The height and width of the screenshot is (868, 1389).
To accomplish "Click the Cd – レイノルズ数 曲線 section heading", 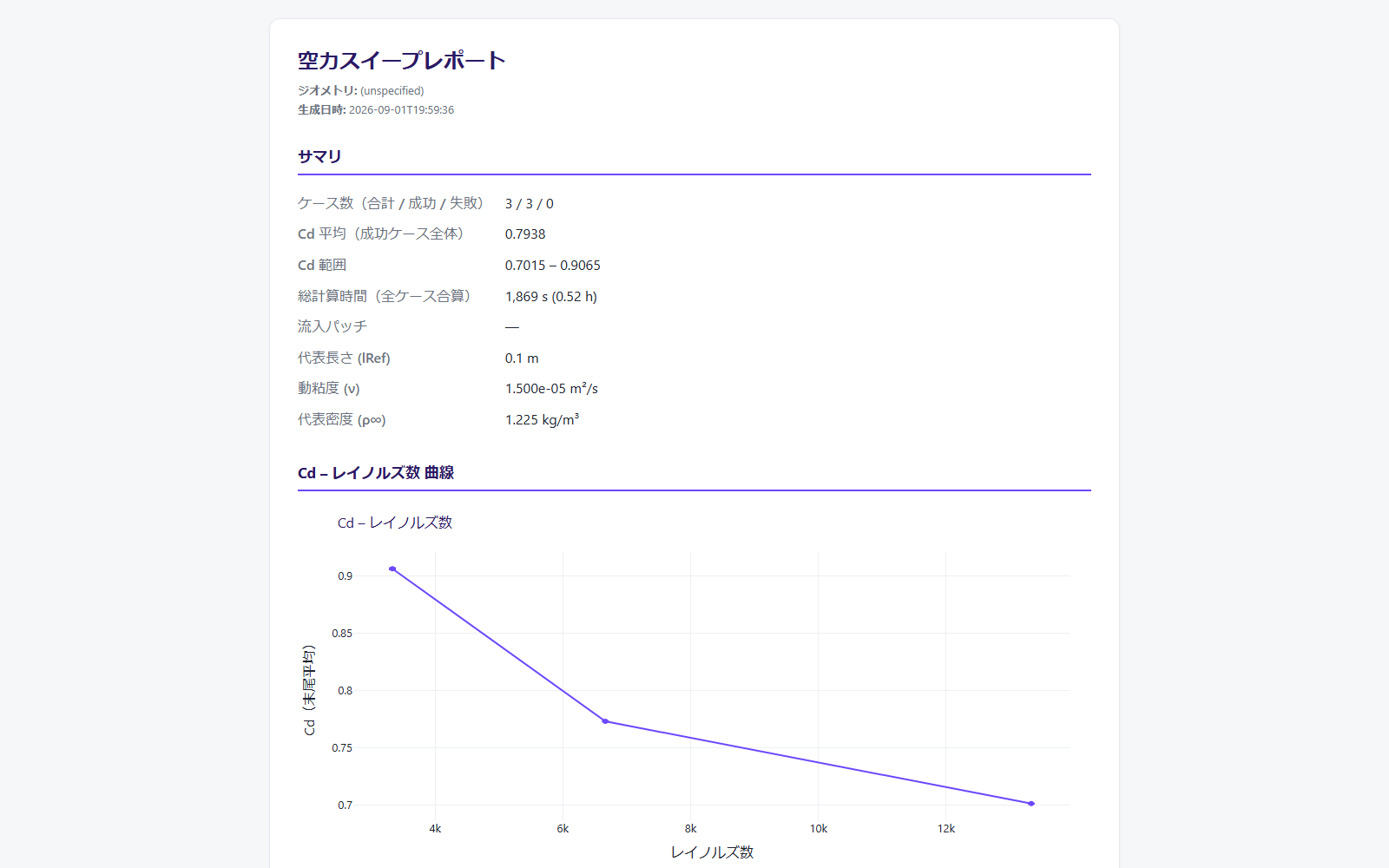I will point(376,473).
